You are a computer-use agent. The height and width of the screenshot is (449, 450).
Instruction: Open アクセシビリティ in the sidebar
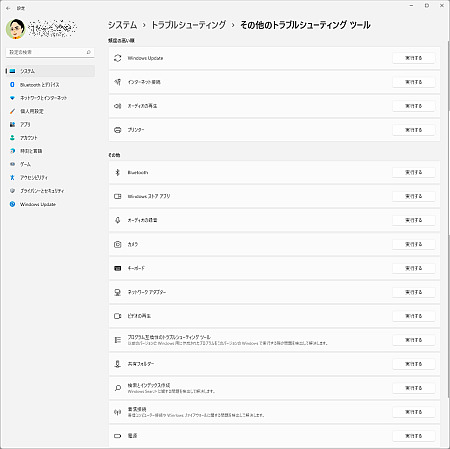50,178
